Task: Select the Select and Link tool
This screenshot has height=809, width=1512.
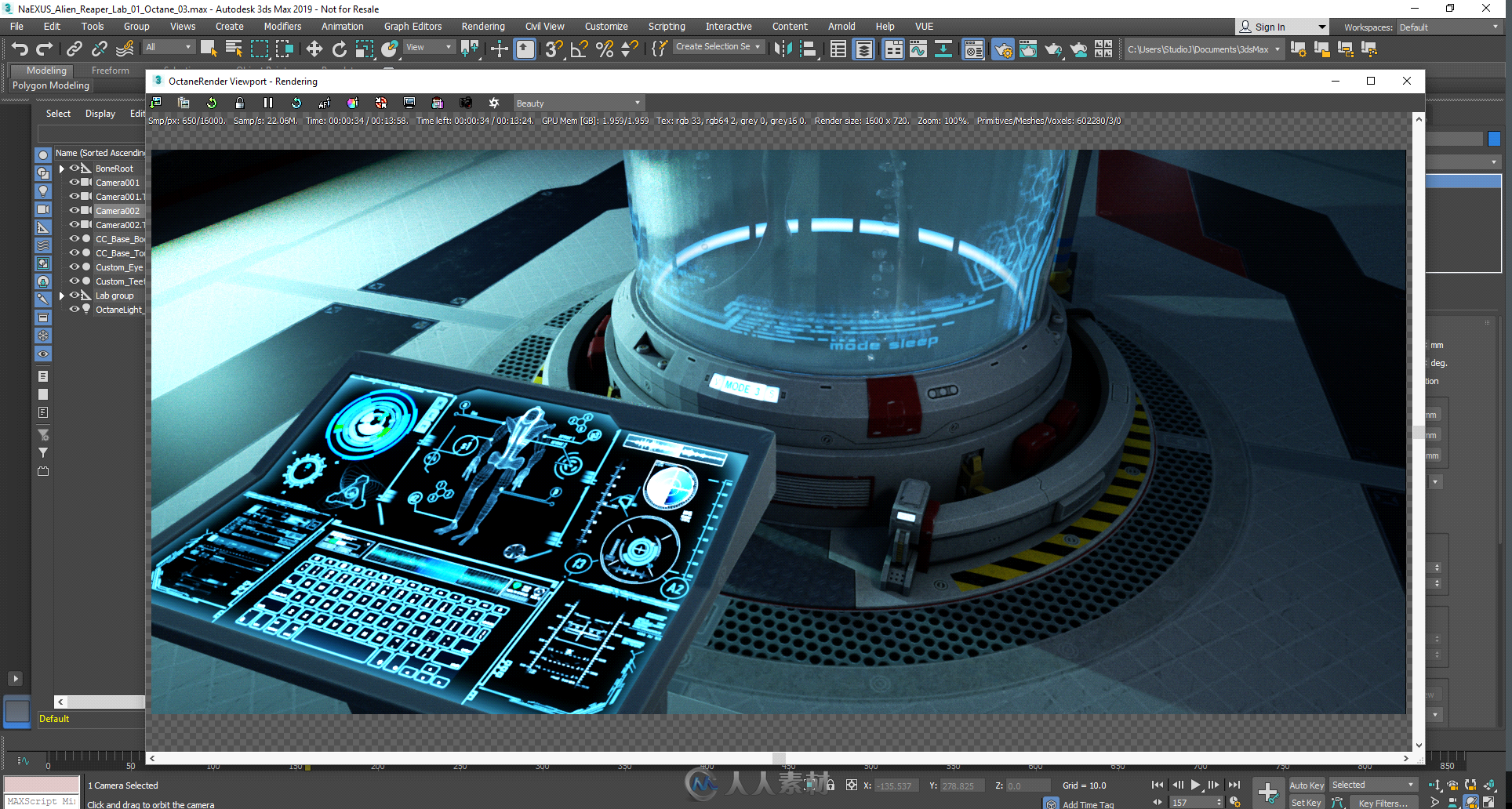Action: [x=75, y=49]
